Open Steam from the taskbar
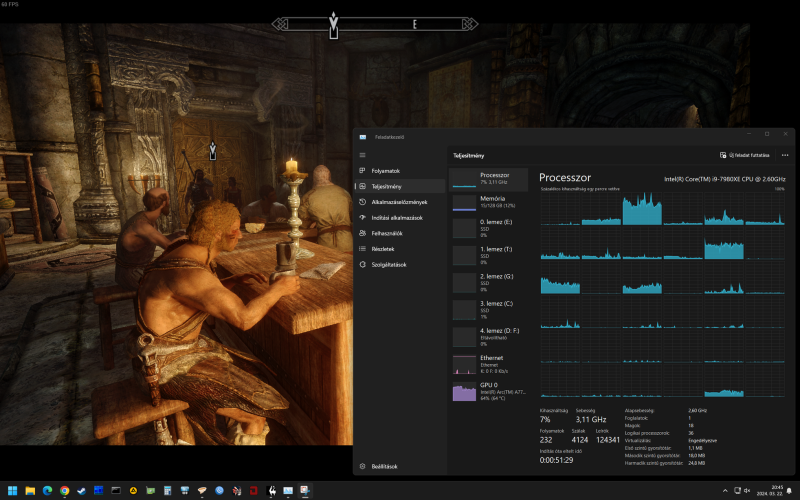Screen dimensions: 800x500 [82, 491]
